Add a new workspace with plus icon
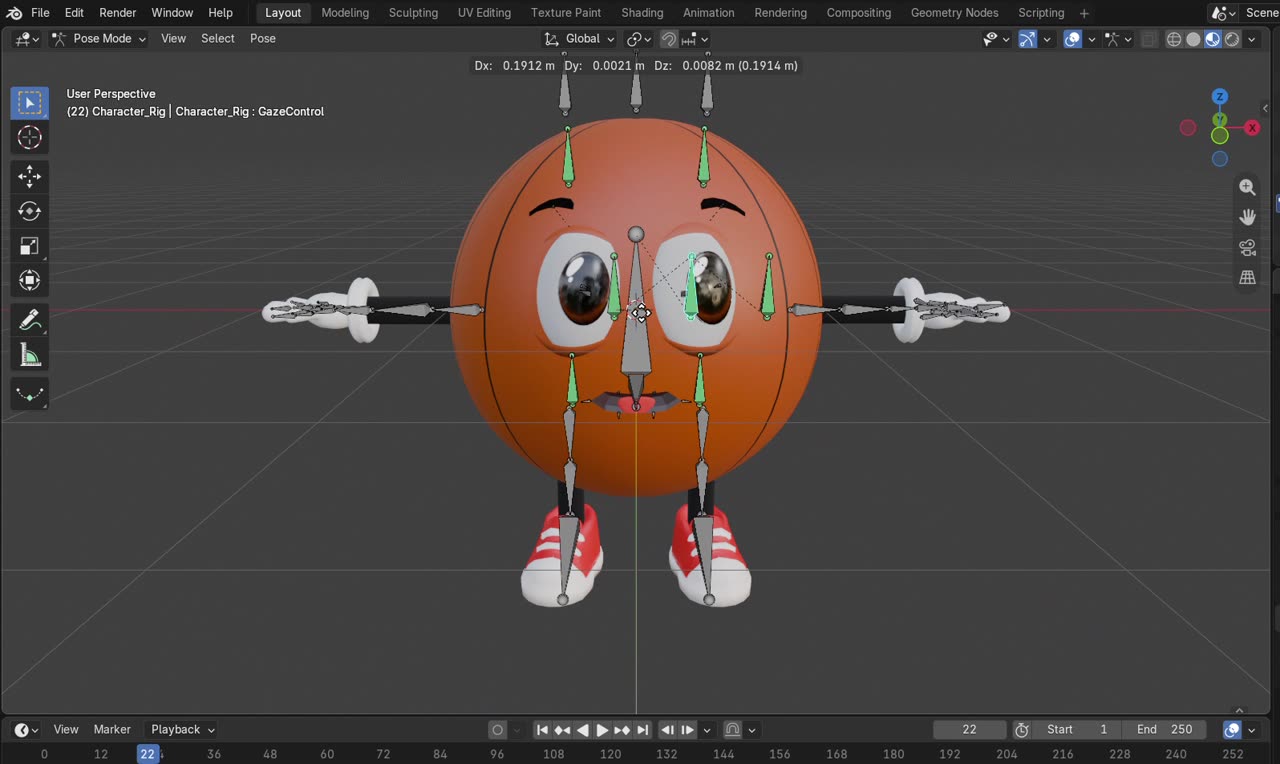 coord(1084,13)
